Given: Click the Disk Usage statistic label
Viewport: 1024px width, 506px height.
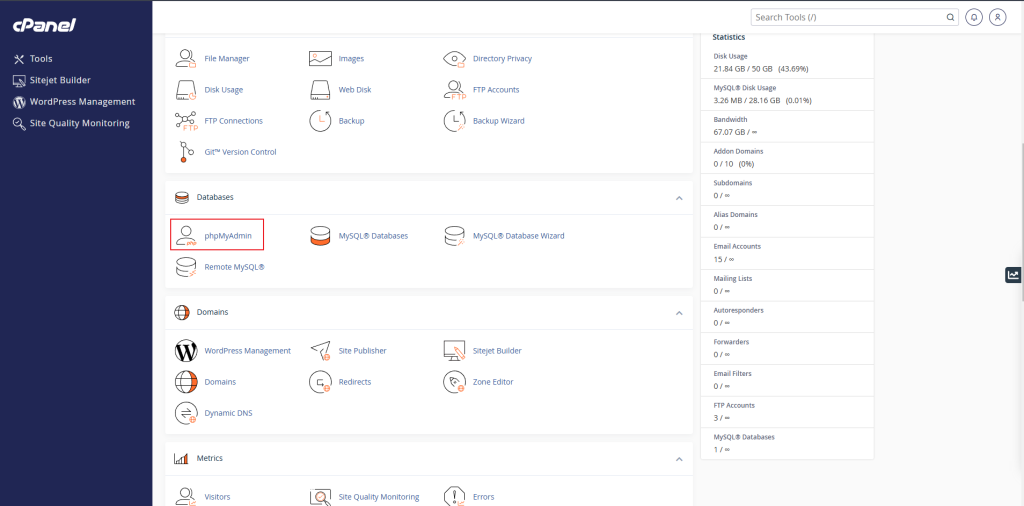Looking at the screenshot, I should [730, 56].
